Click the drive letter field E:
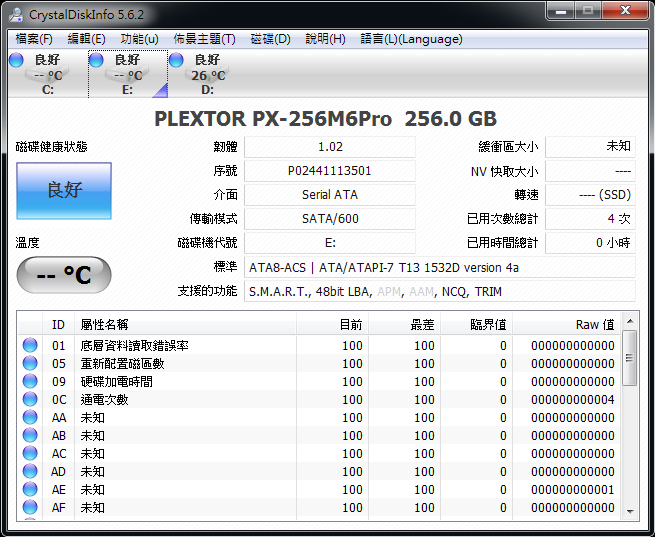The width and height of the screenshot is (655, 537). click(x=330, y=243)
